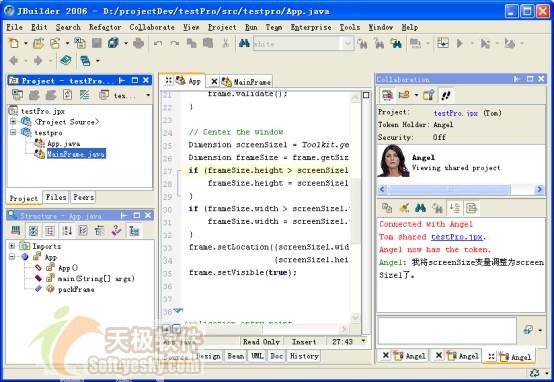
Task: Click the chat message input field
Action: [x=447, y=331]
